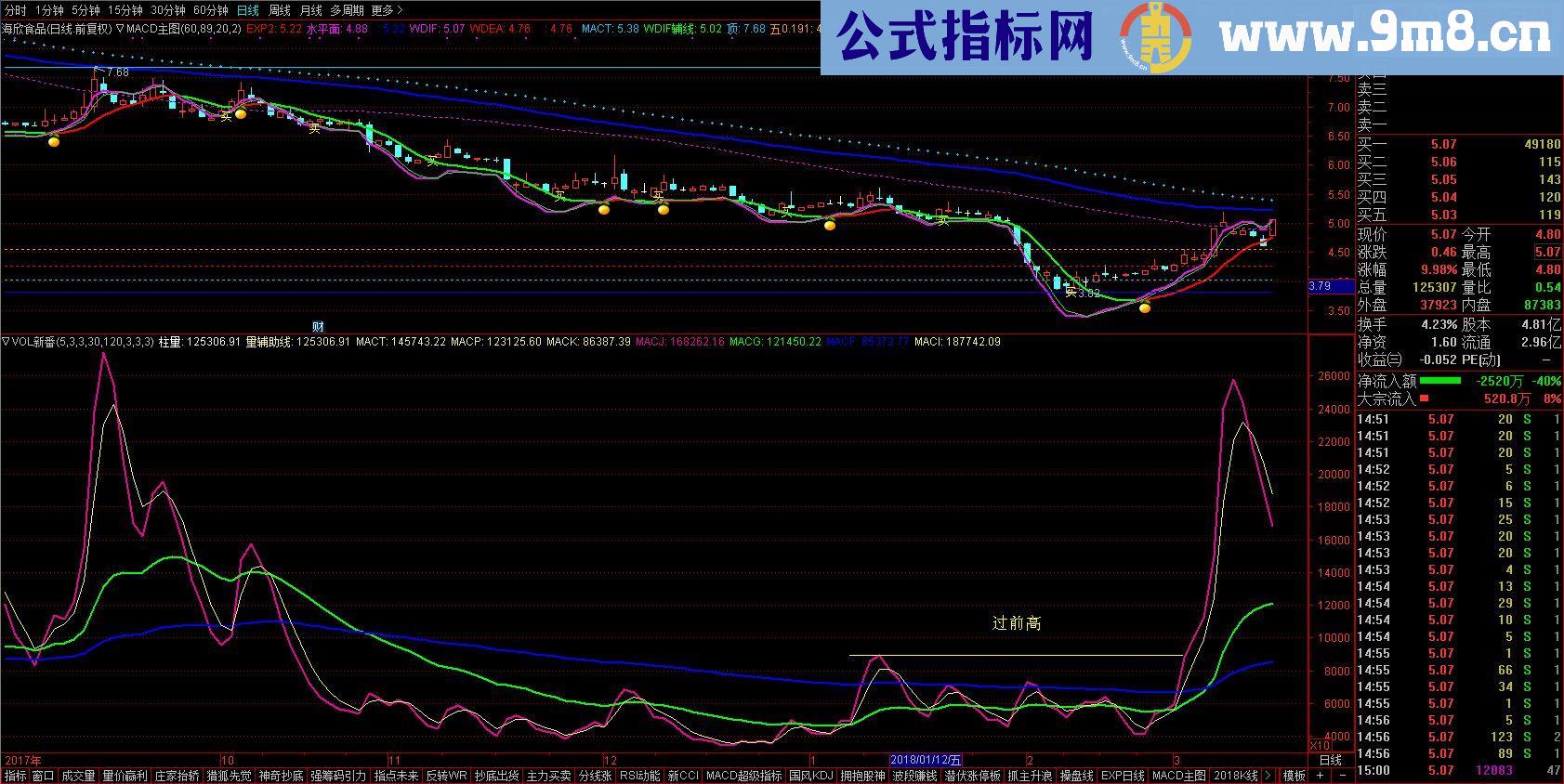Click 买三 price 5.05 row
Screen dimensions: 1564x784
1459,180
